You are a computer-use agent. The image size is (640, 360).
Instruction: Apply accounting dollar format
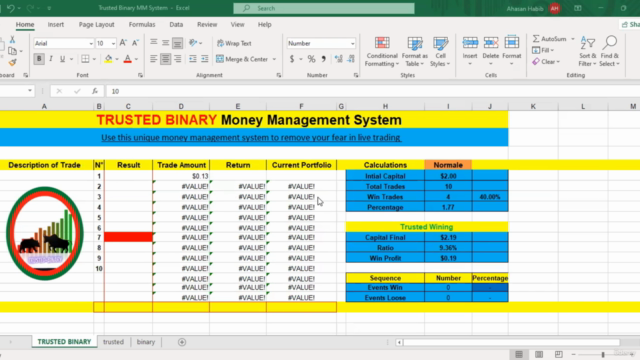292,59
